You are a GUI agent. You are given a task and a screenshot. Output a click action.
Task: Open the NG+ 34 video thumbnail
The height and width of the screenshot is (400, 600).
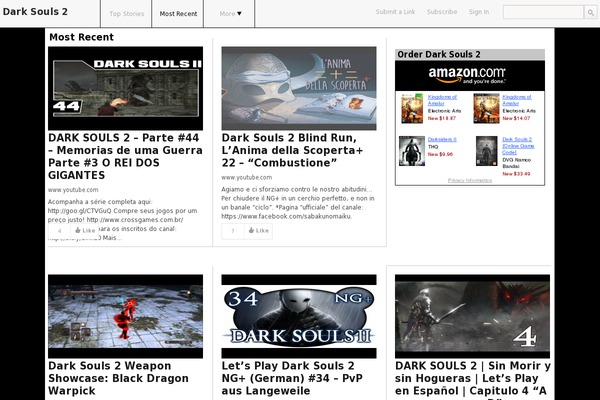(x=299, y=316)
